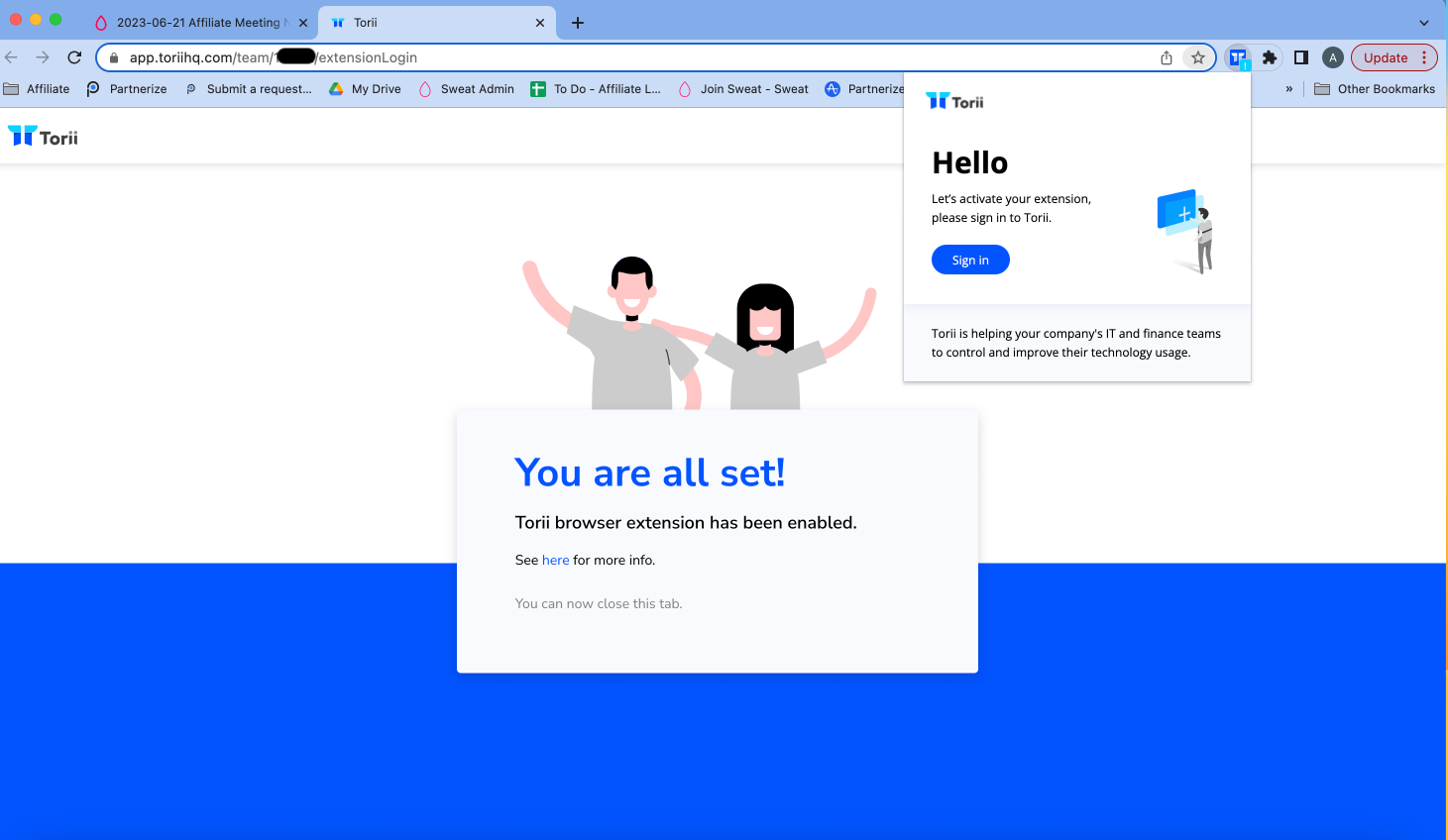
Task: Click the 'You are all set!' heading
Action: click(650, 472)
